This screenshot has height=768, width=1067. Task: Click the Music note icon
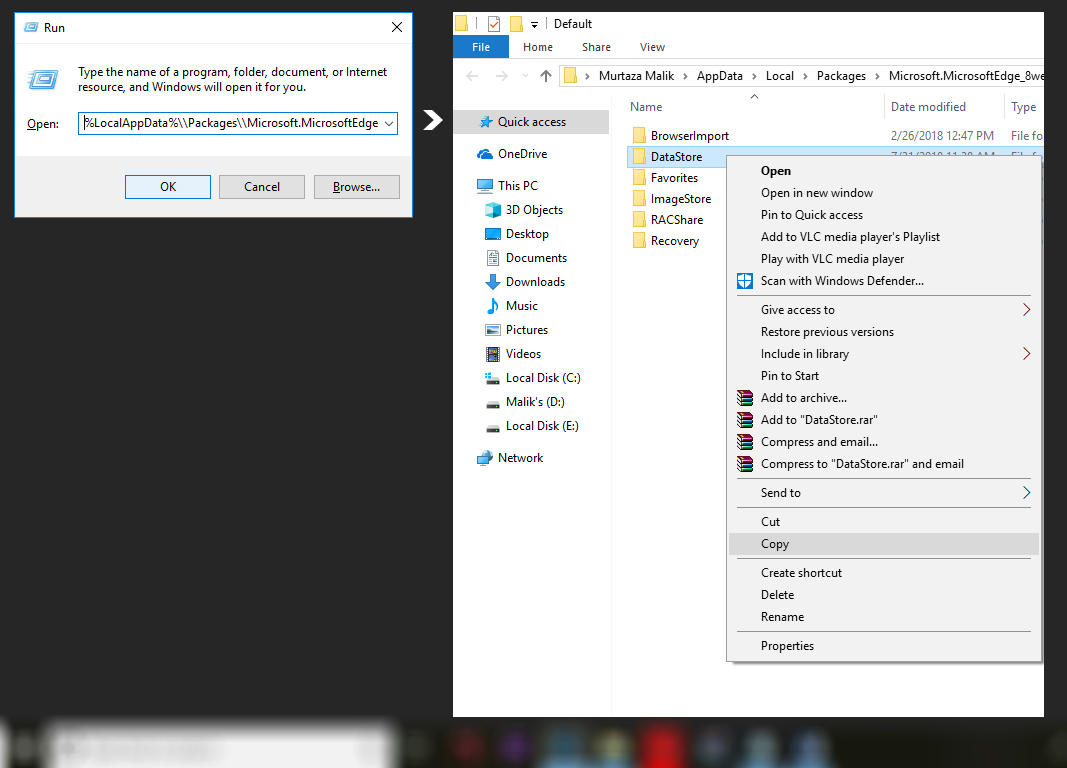coord(493,306)
